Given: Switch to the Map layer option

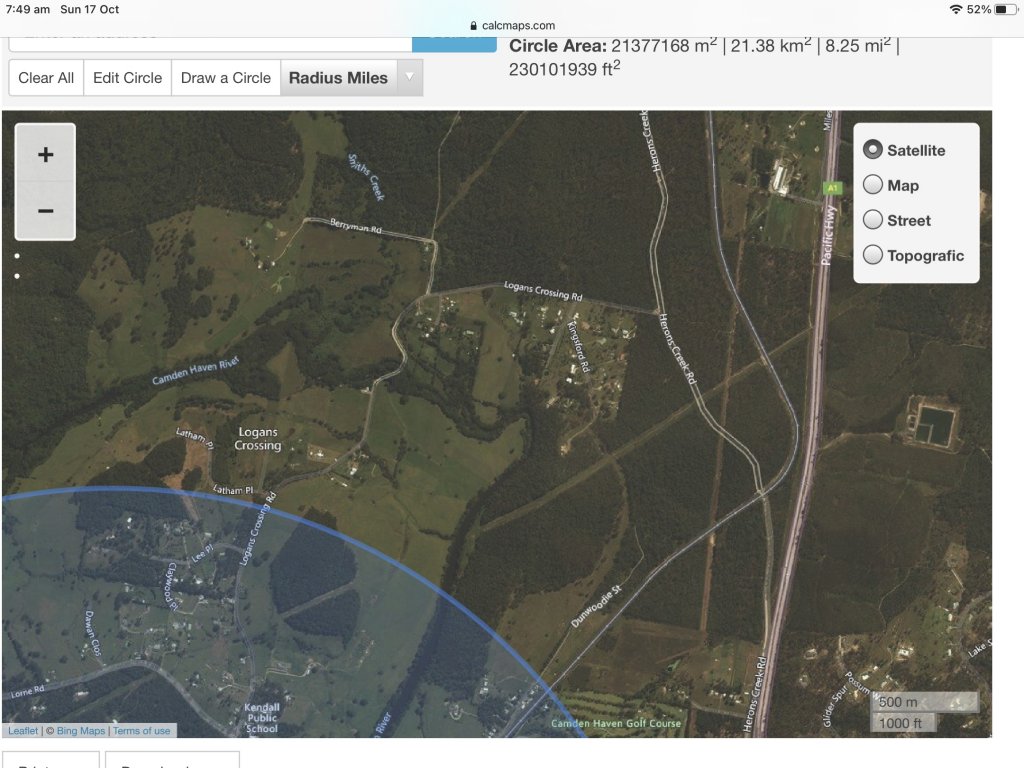Looking at the screenshot, I should pyautogui.click(x=873, y=185).
